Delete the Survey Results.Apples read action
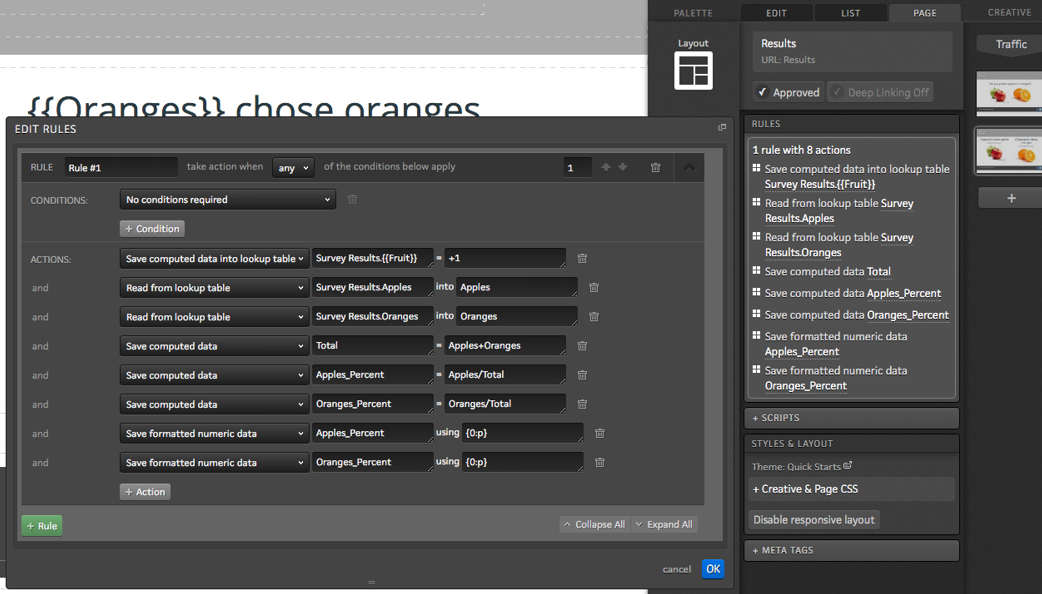 click(x=593, y=288)
